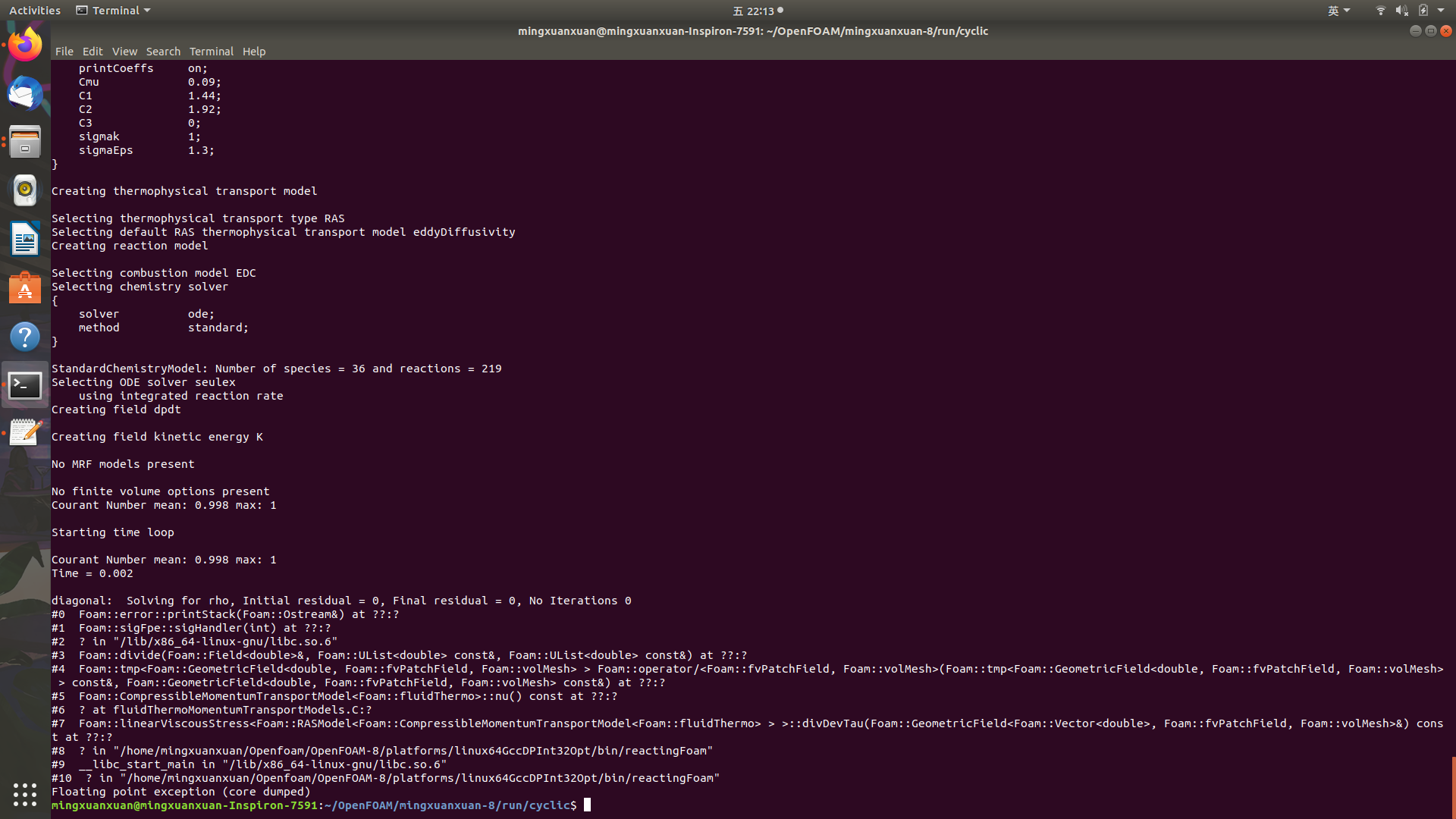Open the File menu
The width and height of the screenshot is (1456, 819).
(x=64, y=52)
